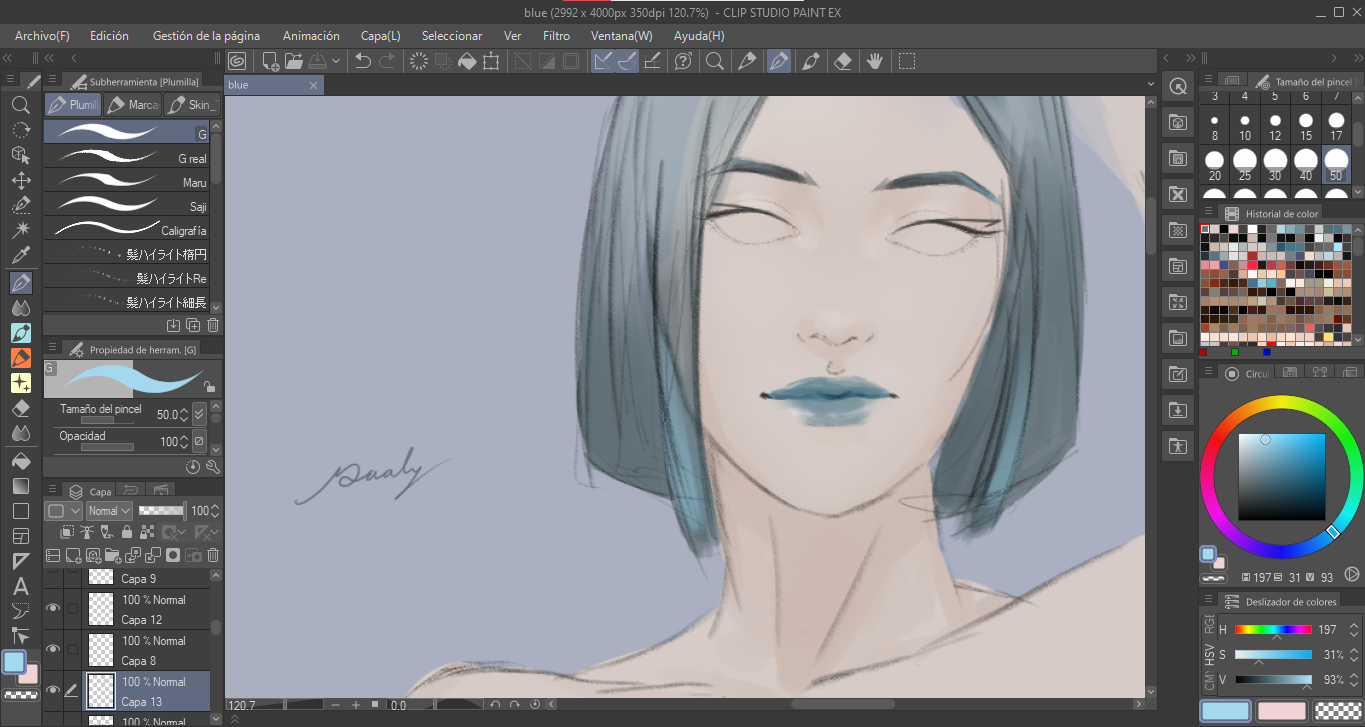The image size is (1365, 727).
Task: Click the Scale/Rotate transform icon
Action: click(x=491, y=61)
